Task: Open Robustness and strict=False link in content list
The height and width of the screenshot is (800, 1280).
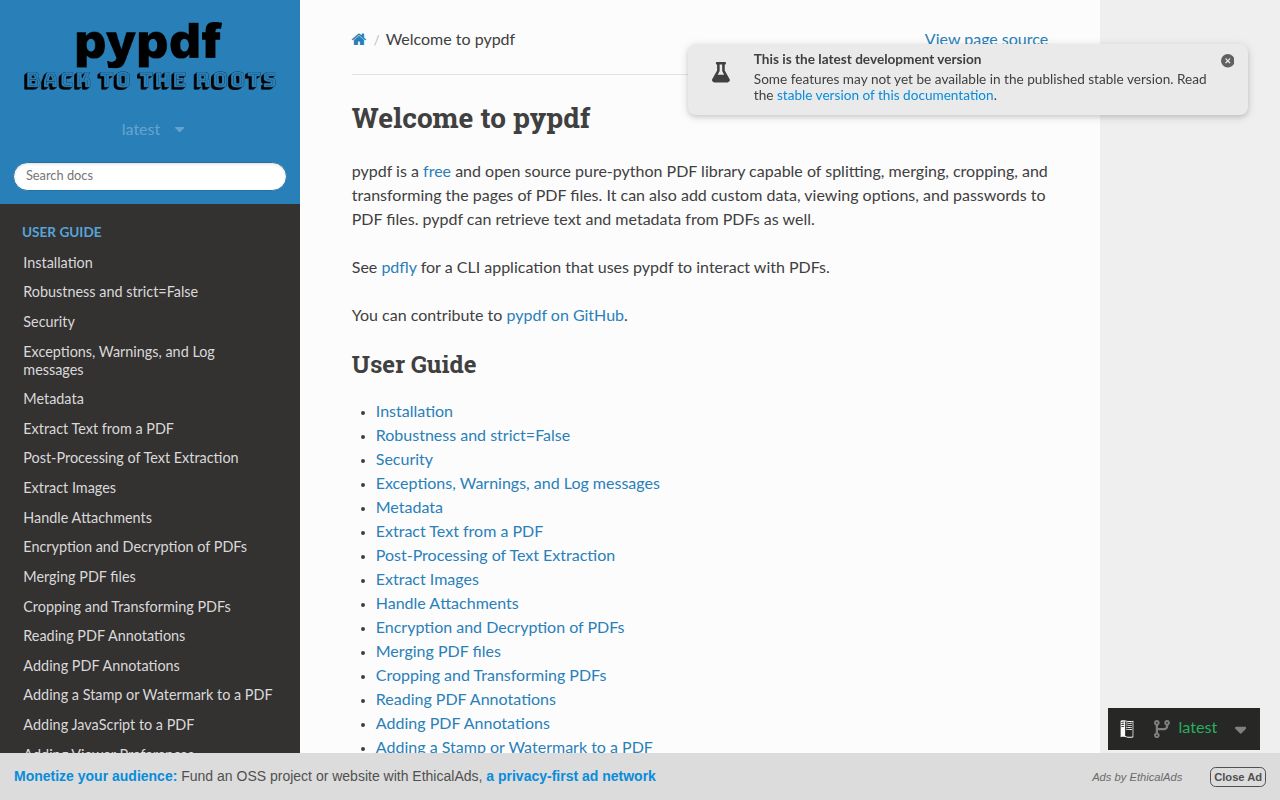Action: [x=473, y=436]
